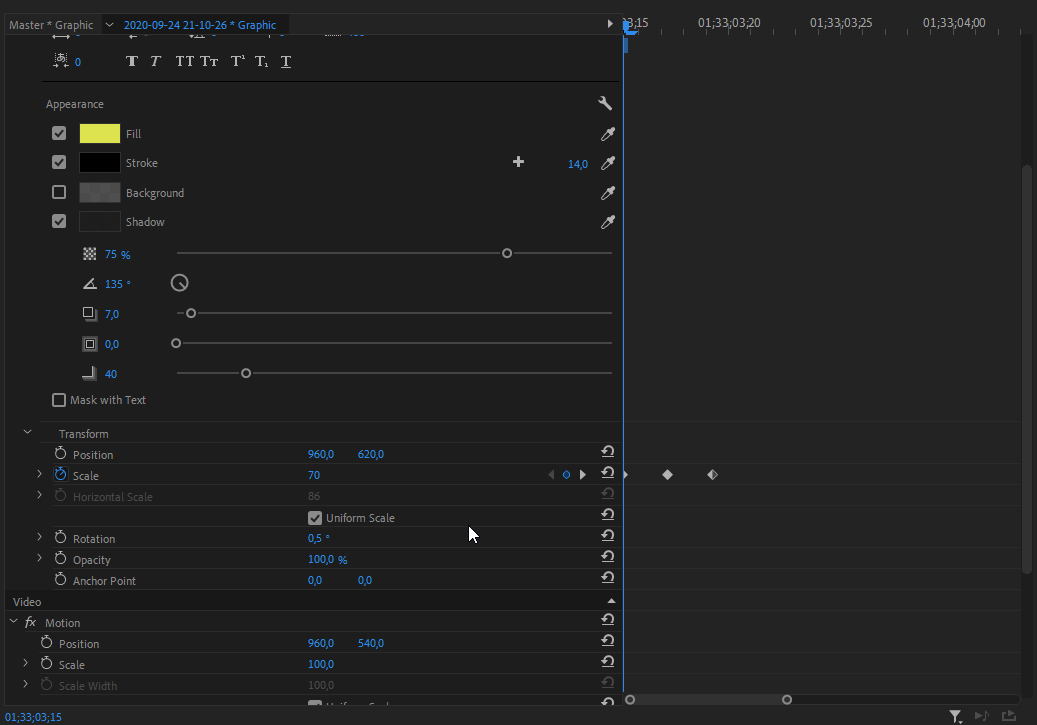Disable the Stroke checkbox

tap(59, 163)
